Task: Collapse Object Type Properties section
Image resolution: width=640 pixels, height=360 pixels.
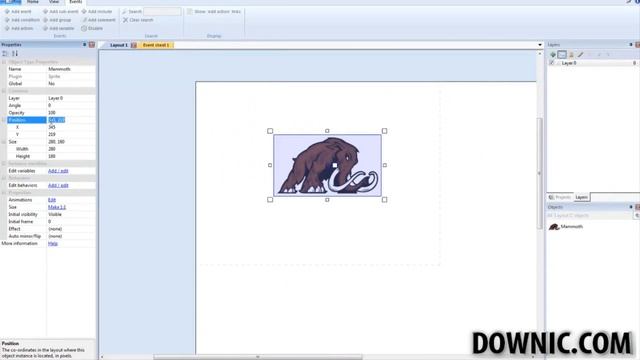Action: [x=4, y=62]
